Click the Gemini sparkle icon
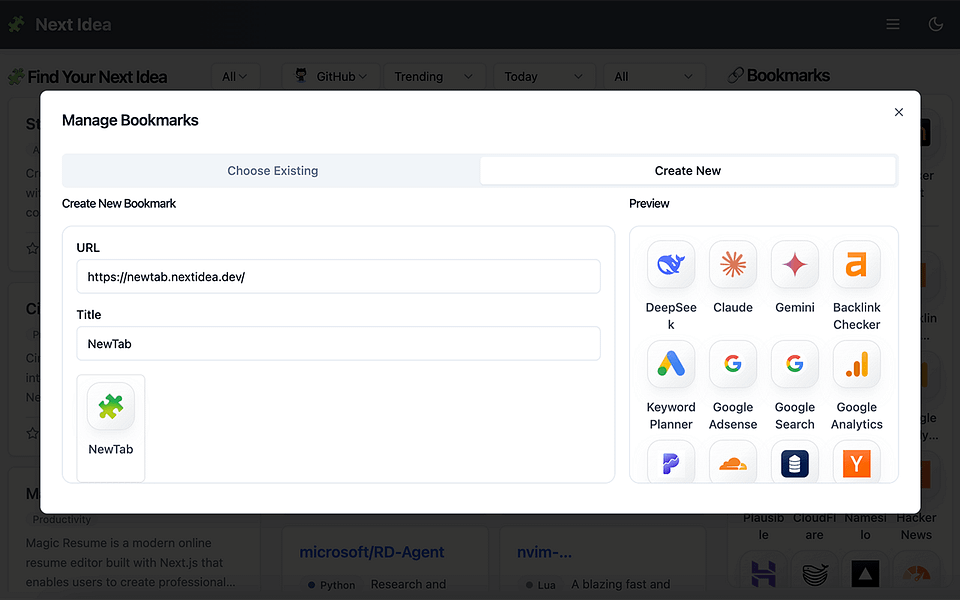The width and height of the screenshot is (960, 600). tap(795, 264)
